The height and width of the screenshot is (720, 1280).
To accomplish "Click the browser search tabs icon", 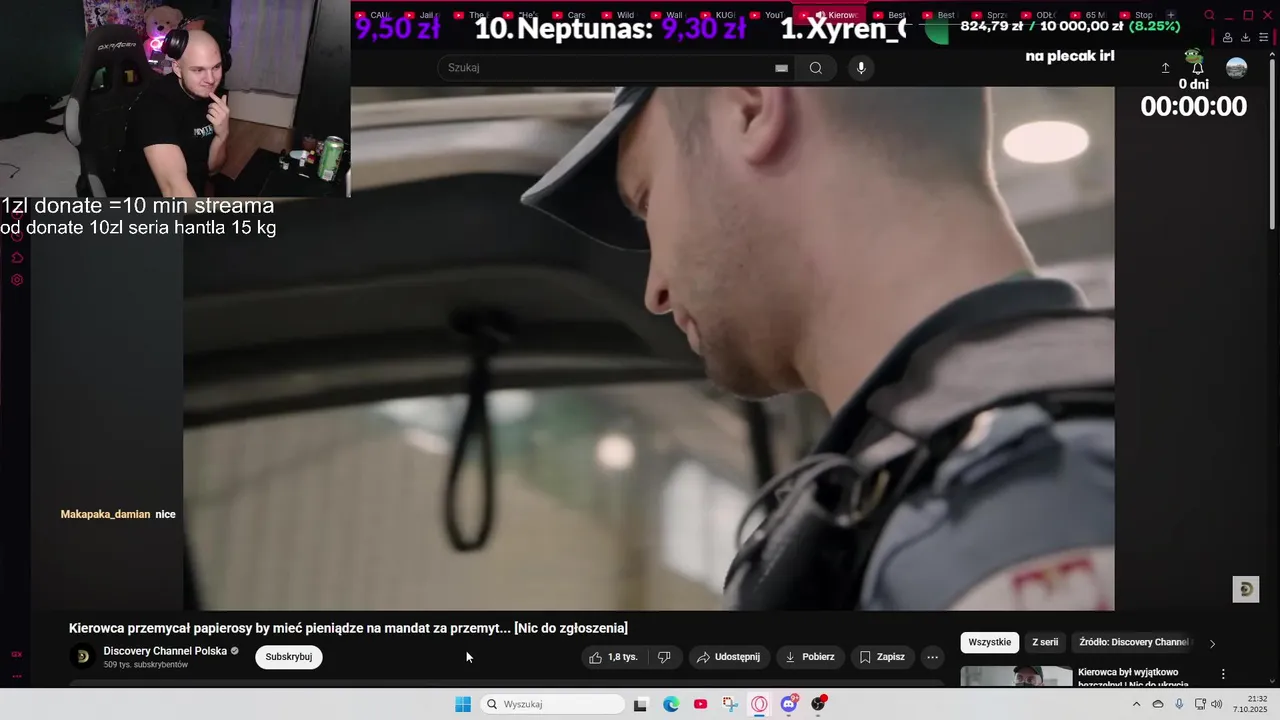I will (x=1209, y=15).
